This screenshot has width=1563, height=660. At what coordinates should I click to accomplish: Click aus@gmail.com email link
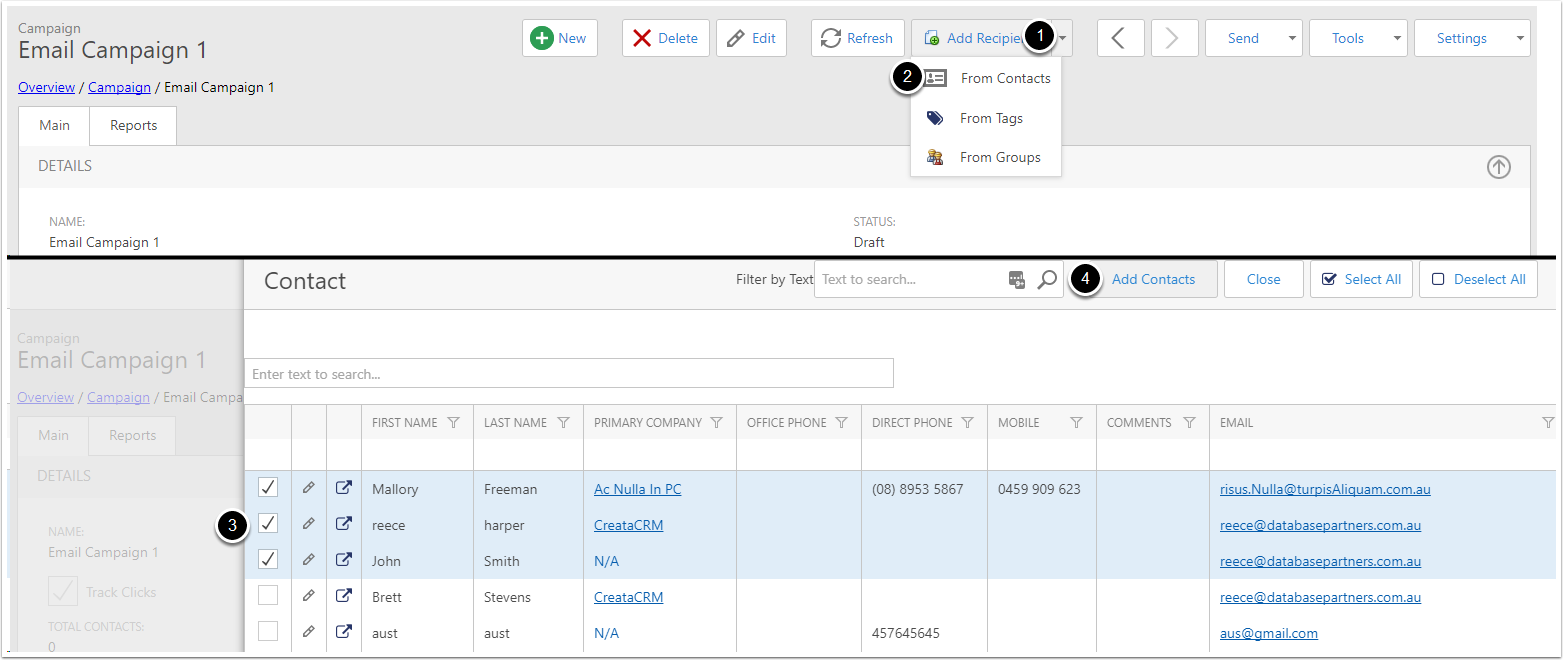point(1269,633)
